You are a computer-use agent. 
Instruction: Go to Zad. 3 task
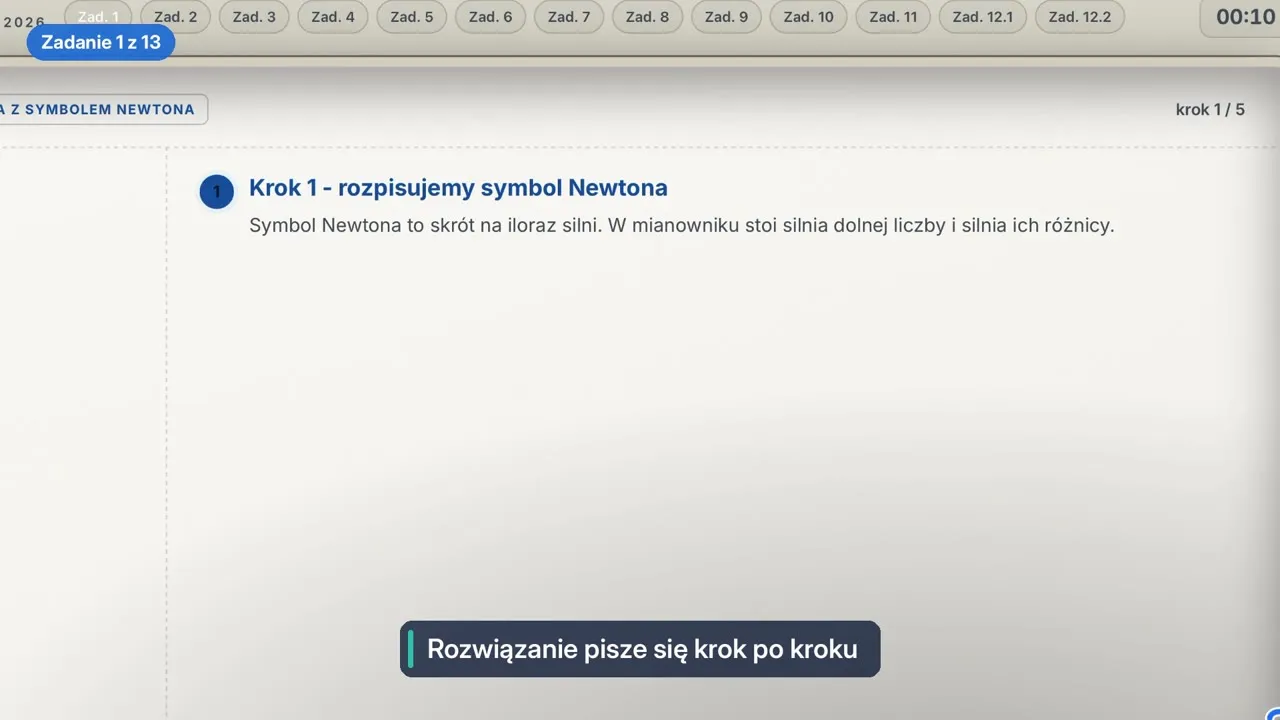(x=254, y=17)
